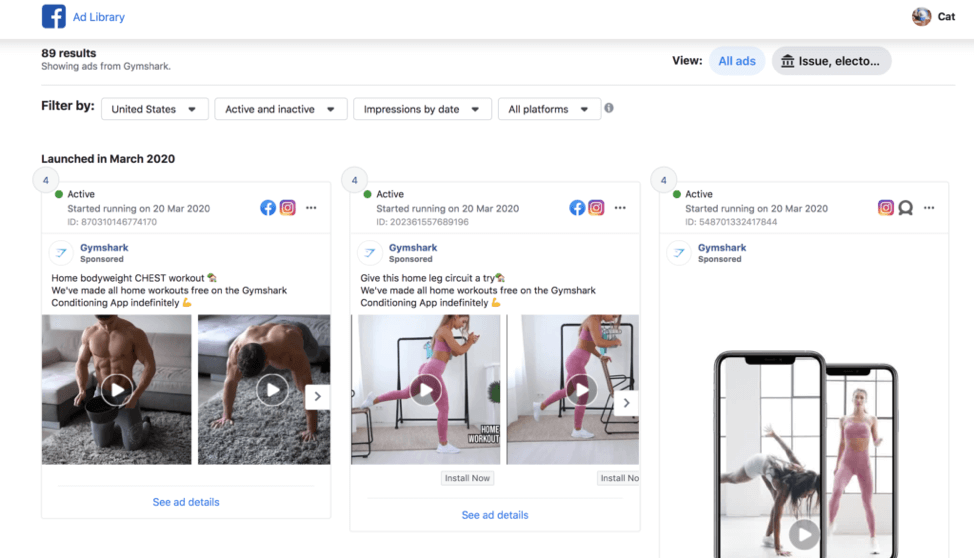The width and height of the screenshot is (974, 558).
Task: Click 'Launched in March 2020' heading
Action: tap(108, 158)
